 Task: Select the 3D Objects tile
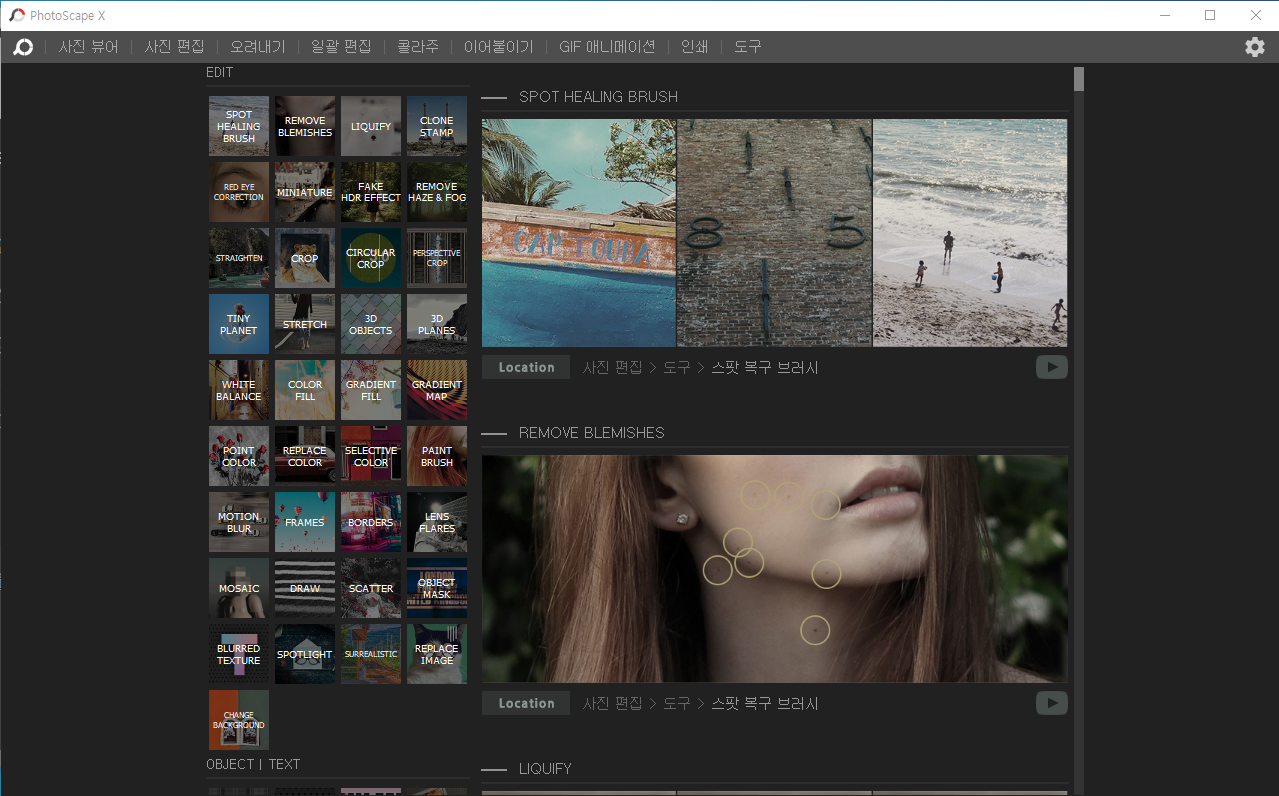(x=371, y=324)
